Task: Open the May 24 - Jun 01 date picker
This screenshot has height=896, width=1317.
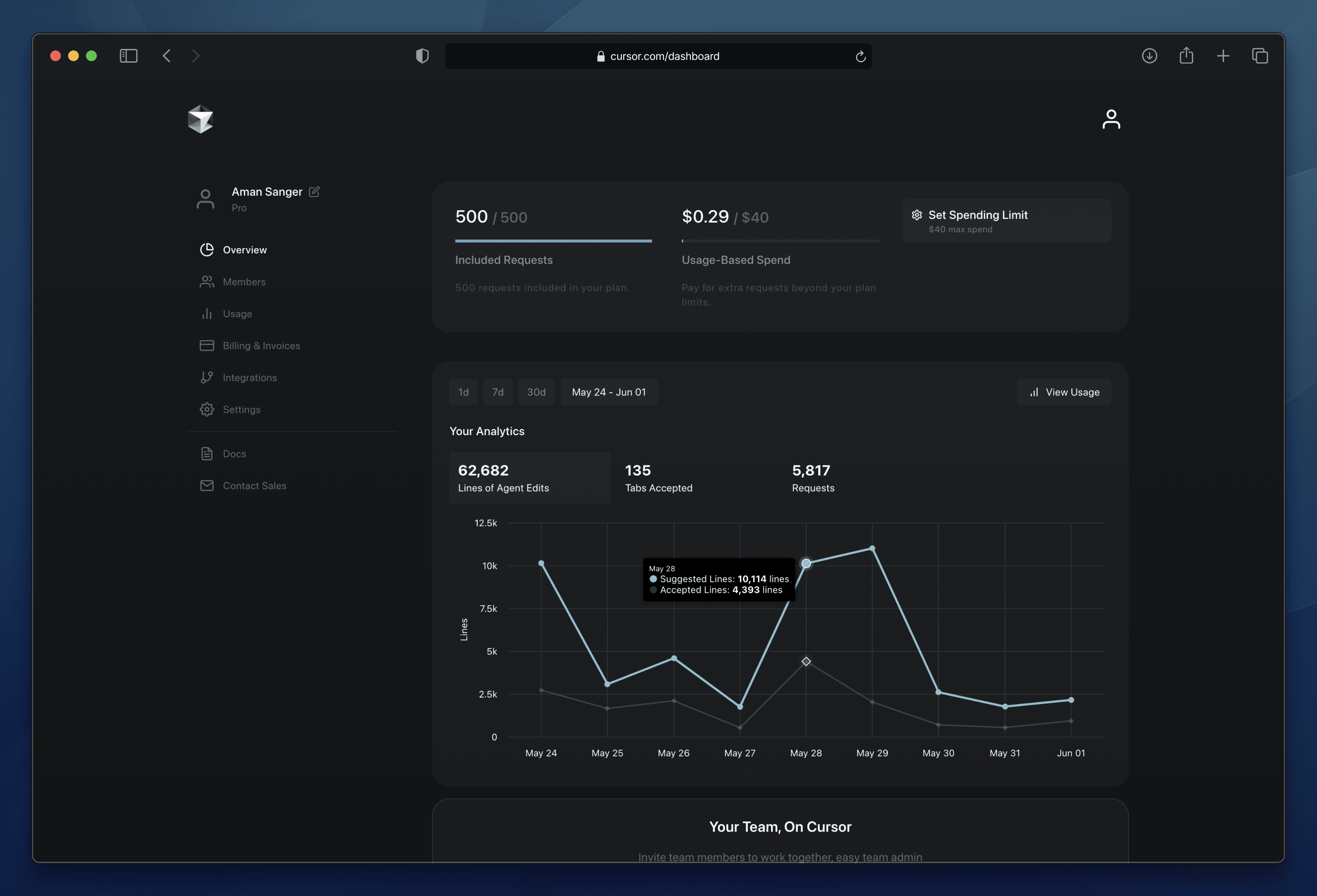Action: pyautogui.click(x=609, y=392)
